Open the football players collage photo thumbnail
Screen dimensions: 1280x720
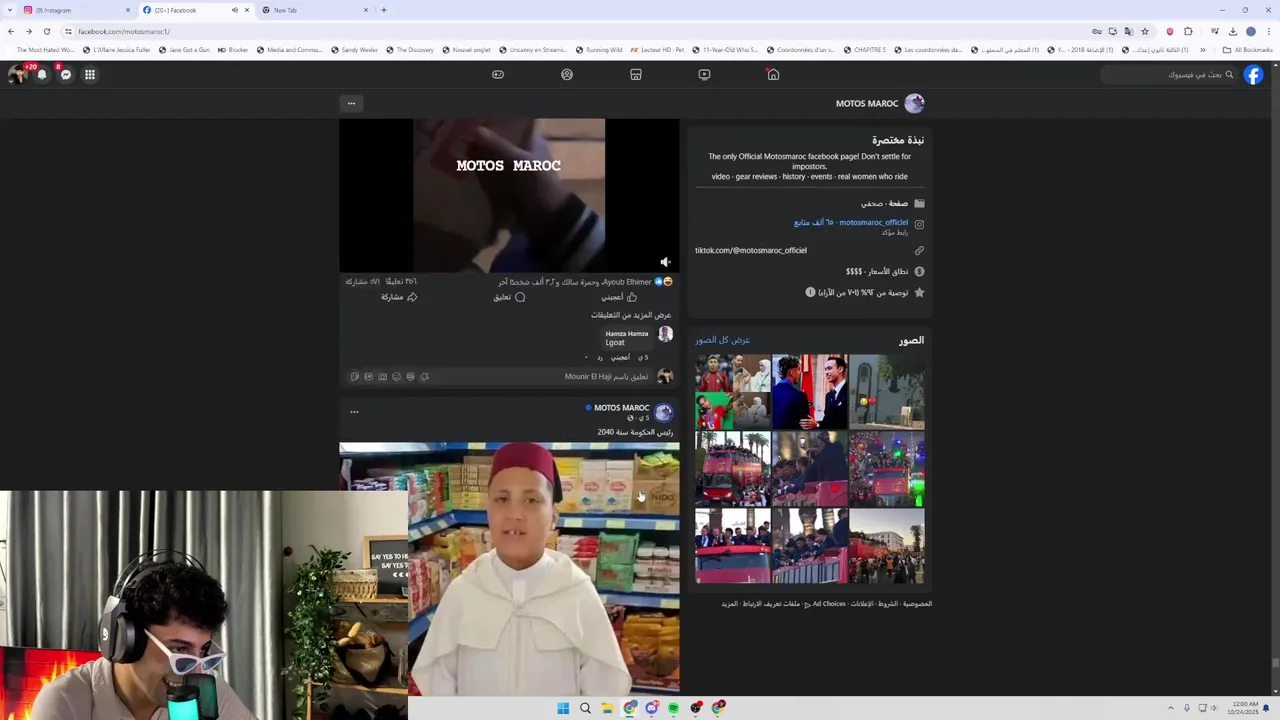pyautogui.click(x=733, y=391)
